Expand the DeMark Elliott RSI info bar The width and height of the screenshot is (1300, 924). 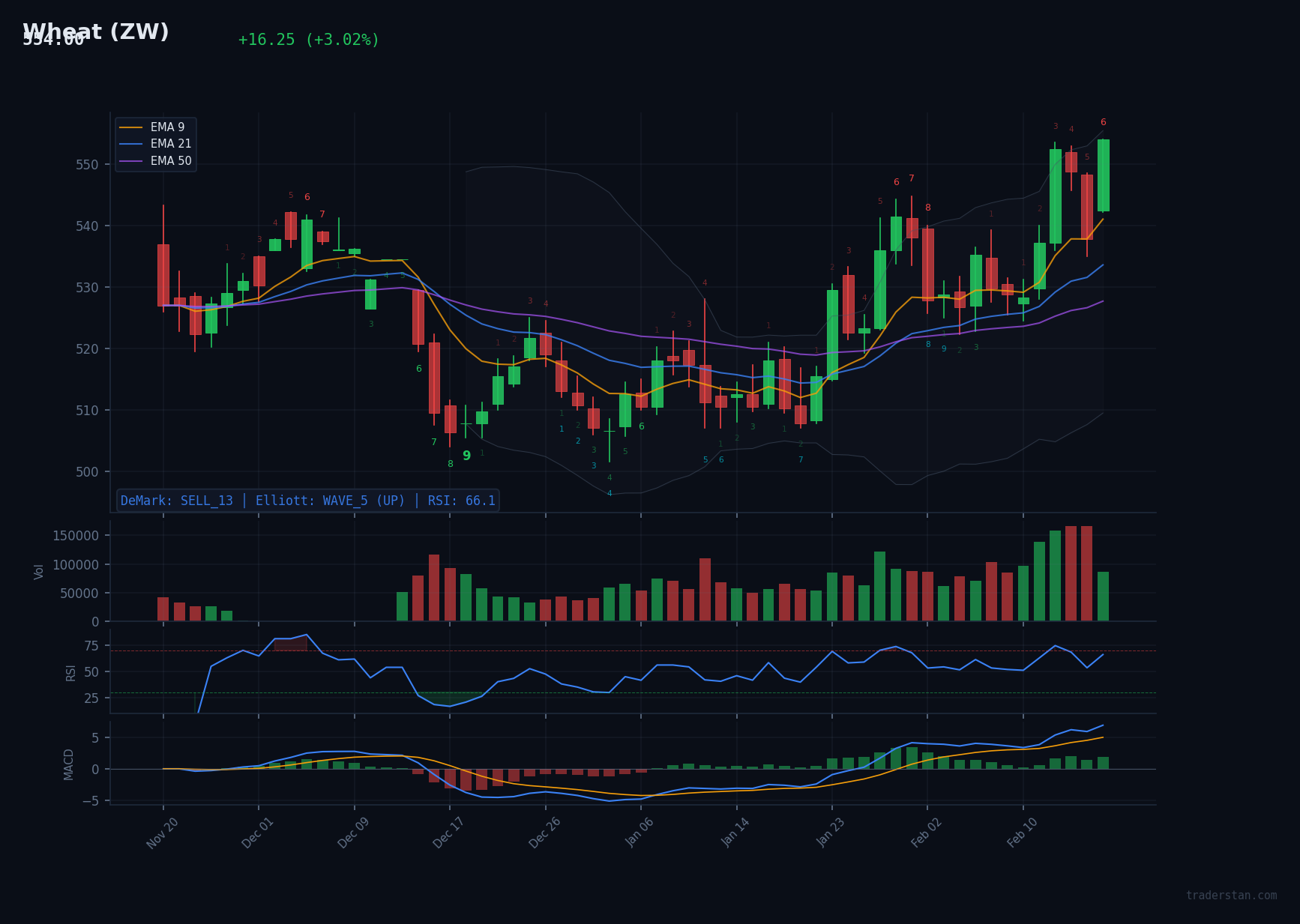point(307,500)
